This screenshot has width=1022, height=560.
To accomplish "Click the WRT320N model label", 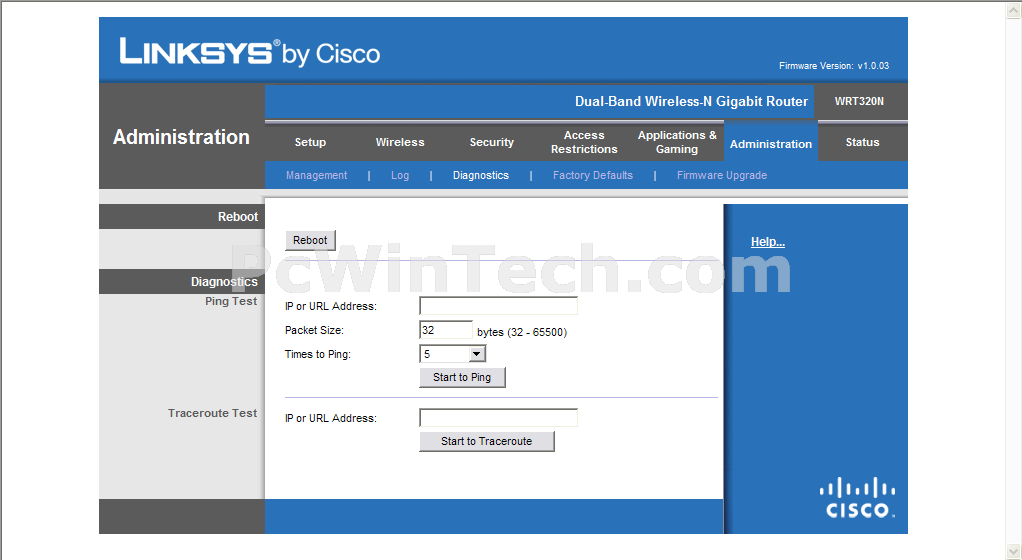I will point(859,101).
